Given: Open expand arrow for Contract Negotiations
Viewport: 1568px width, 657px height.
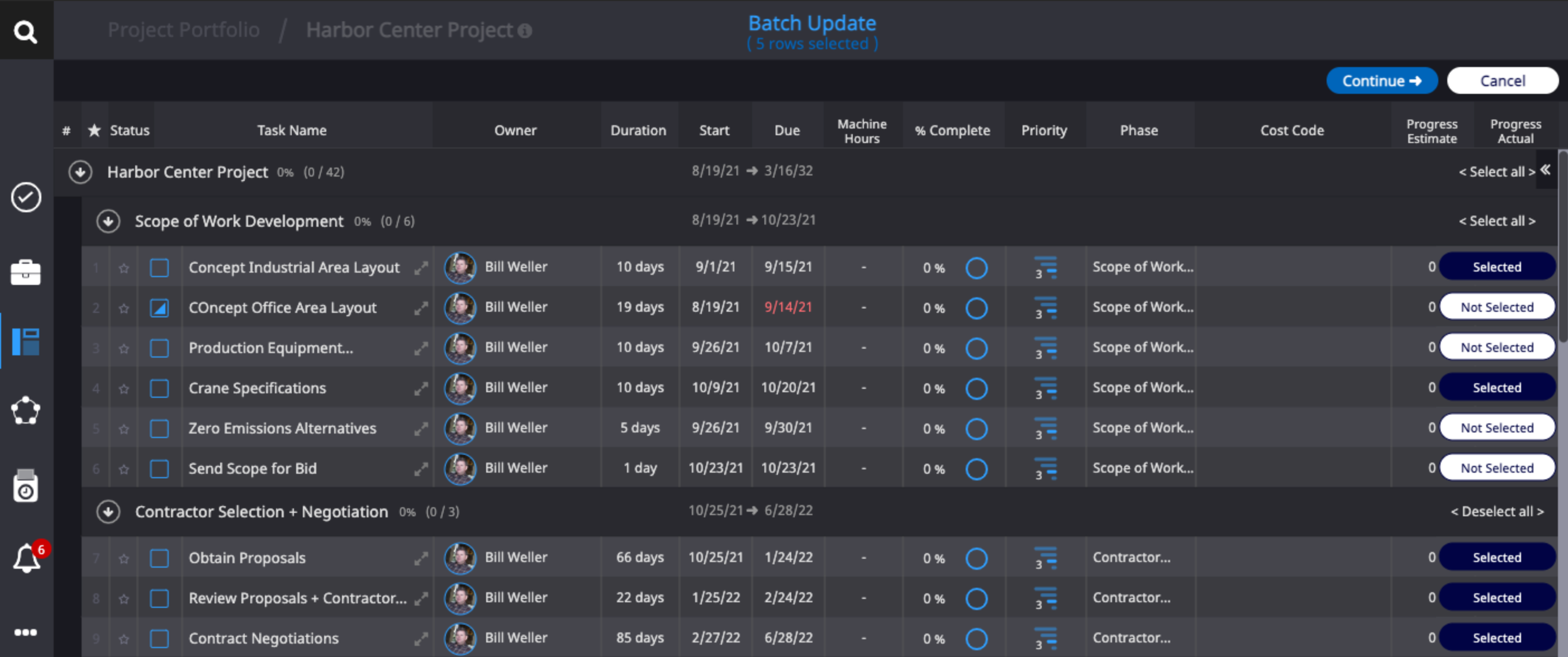Looking at the screenshot, I should (421, 638).
